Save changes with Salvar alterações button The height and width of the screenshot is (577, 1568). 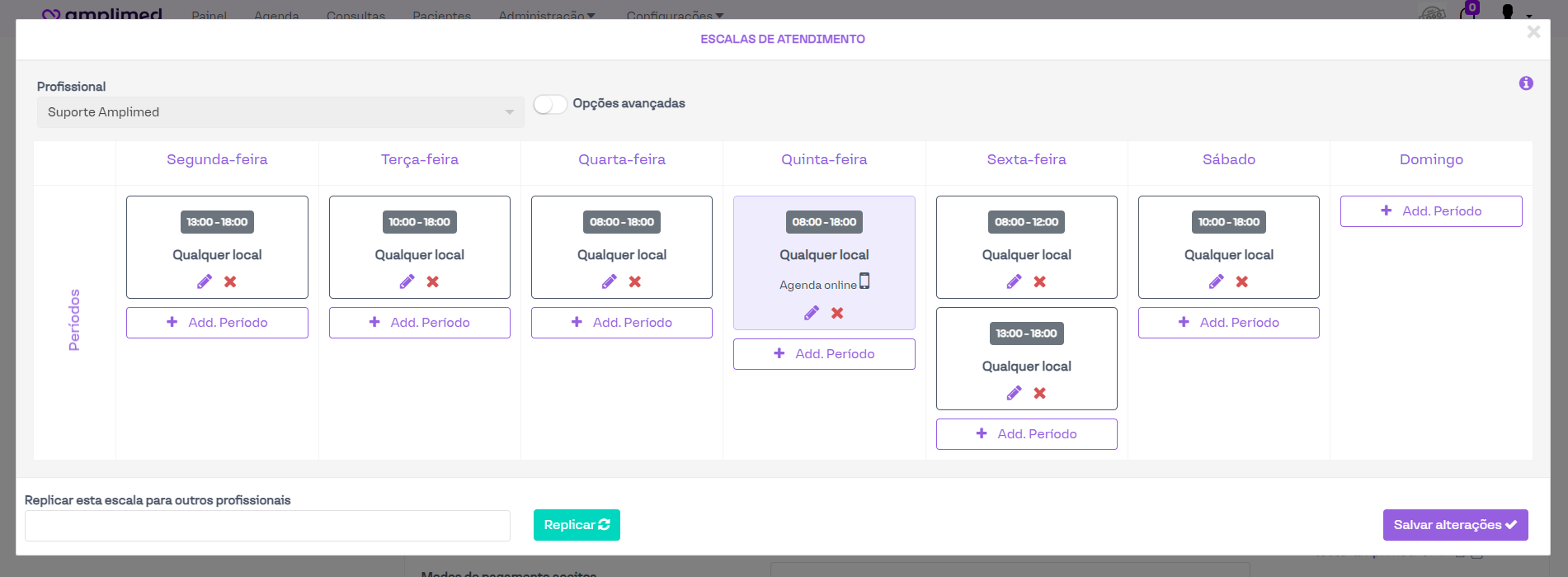tap(1455, 525)
